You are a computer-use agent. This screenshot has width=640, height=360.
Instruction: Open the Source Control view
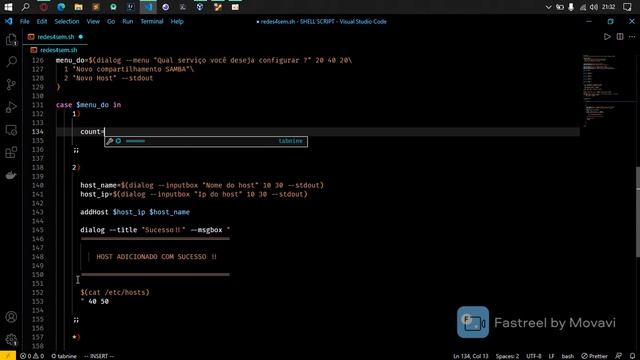coord(11,84)
